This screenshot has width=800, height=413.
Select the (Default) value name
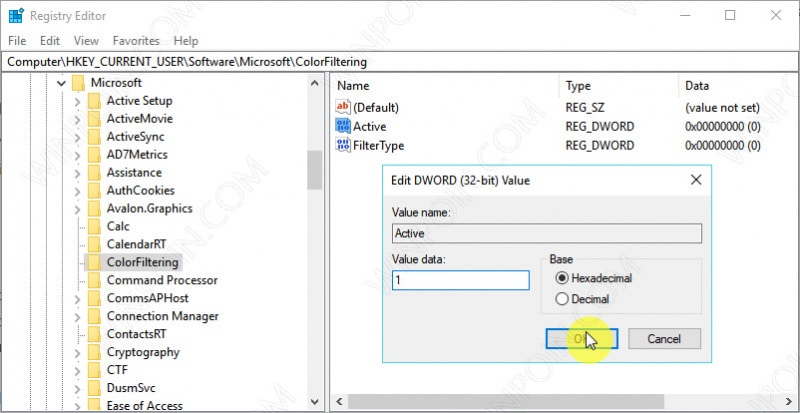tap(376, 108)
